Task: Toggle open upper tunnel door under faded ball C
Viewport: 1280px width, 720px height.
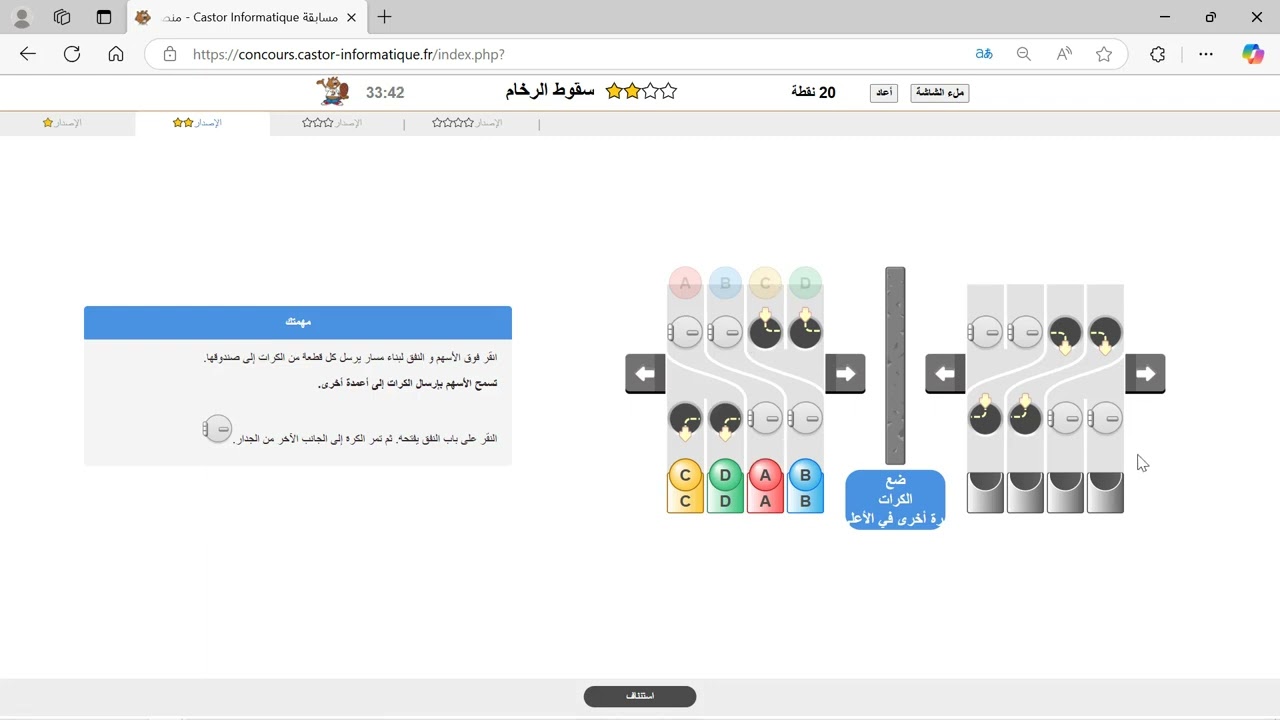Action: pyautogui.click(x=765, y=332)
